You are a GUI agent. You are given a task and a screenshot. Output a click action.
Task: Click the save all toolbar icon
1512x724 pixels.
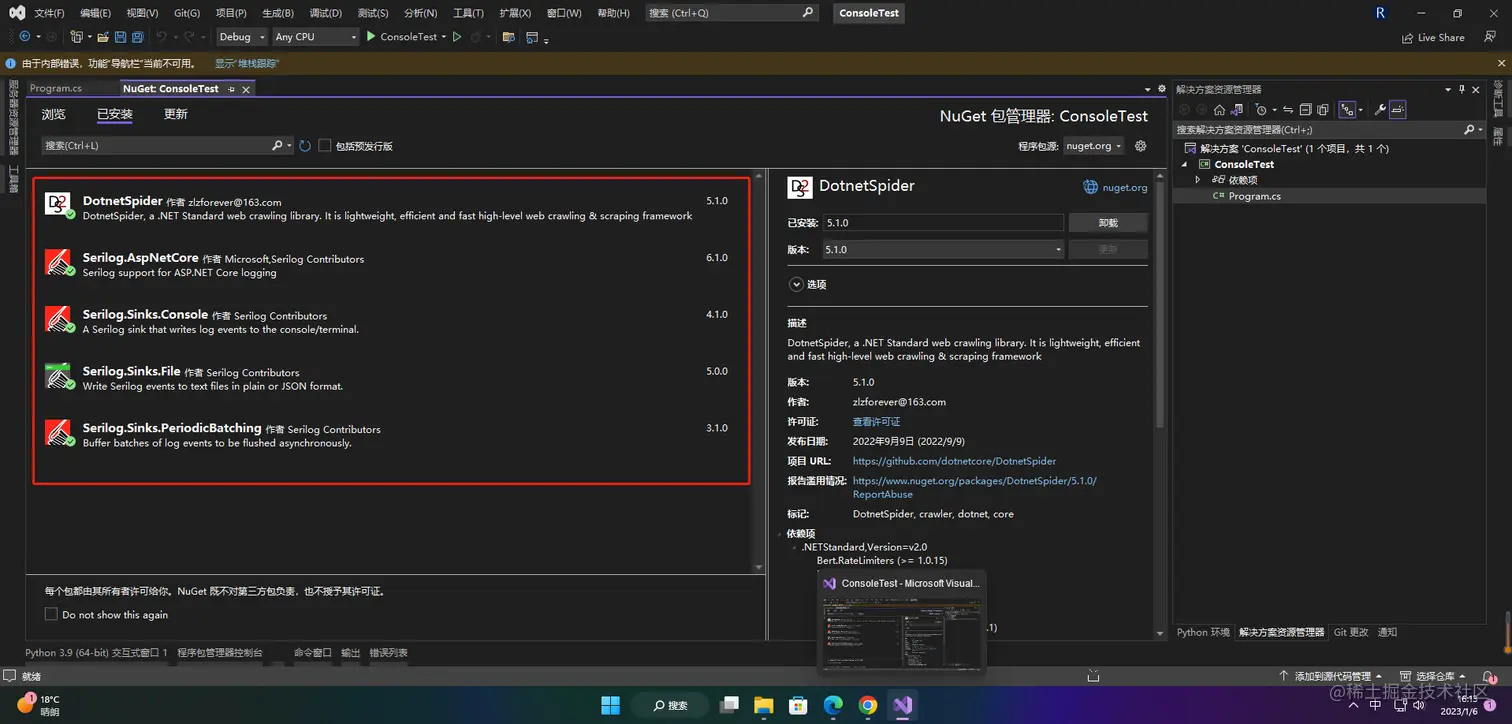pyautogui.click(x=138, y=37)
